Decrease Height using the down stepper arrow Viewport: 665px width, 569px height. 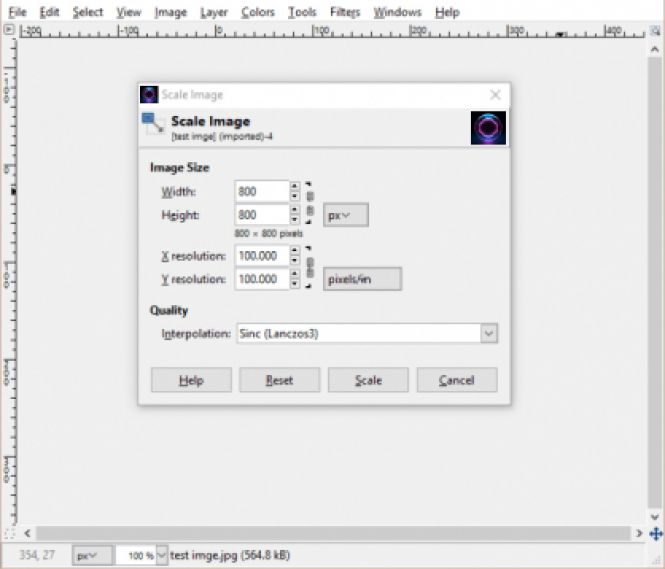tap(295, 220)
